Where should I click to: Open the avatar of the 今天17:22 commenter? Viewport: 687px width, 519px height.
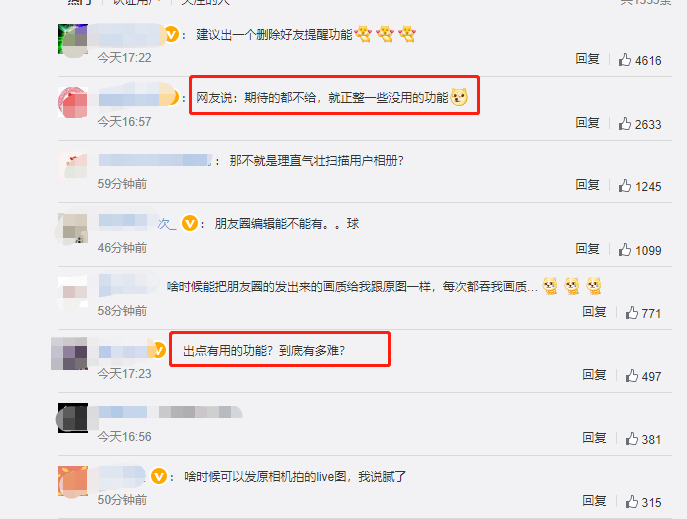click(x=73, y=39)
